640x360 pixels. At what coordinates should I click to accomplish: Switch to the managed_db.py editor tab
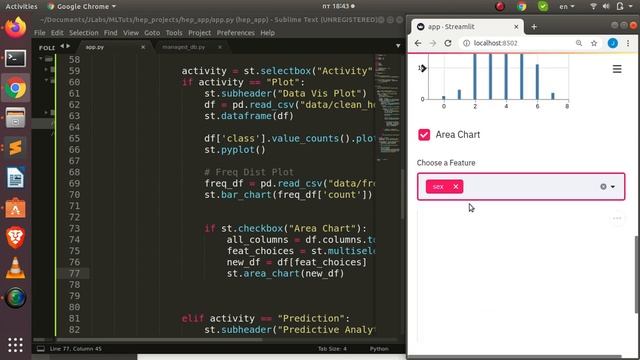[x=184, y=47]
